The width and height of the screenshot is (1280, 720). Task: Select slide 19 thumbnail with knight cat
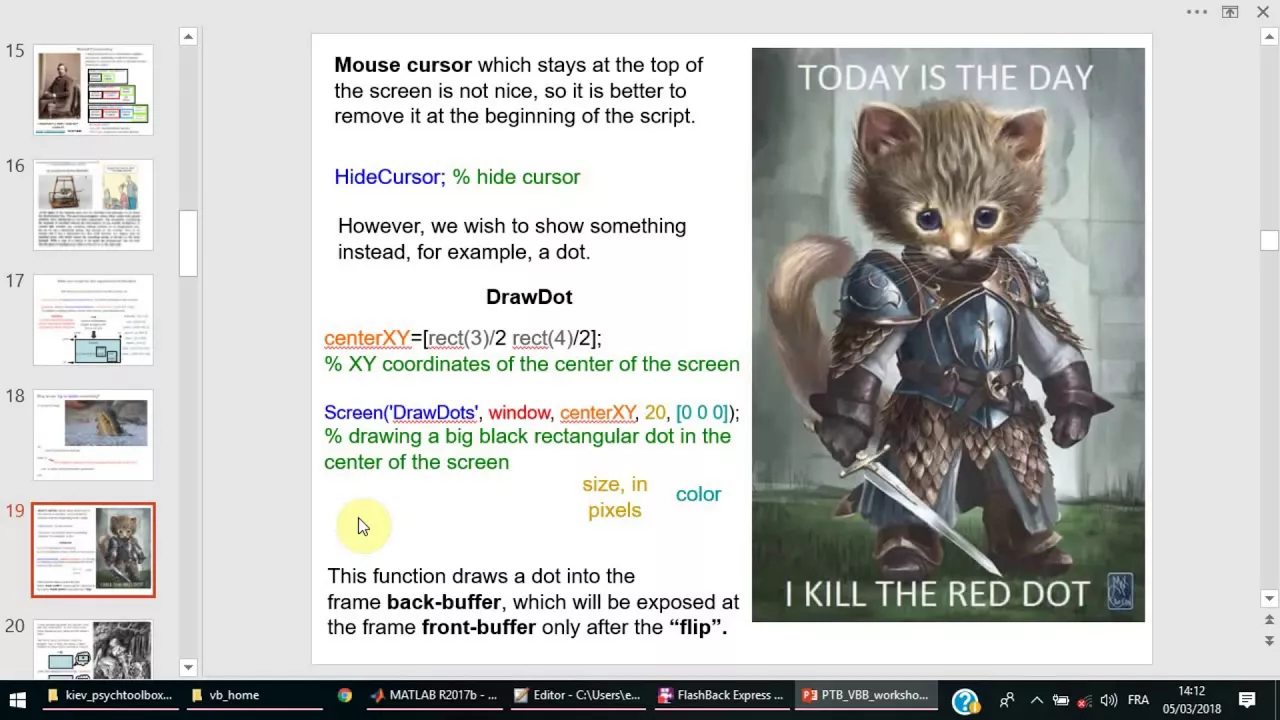[94, 549]
